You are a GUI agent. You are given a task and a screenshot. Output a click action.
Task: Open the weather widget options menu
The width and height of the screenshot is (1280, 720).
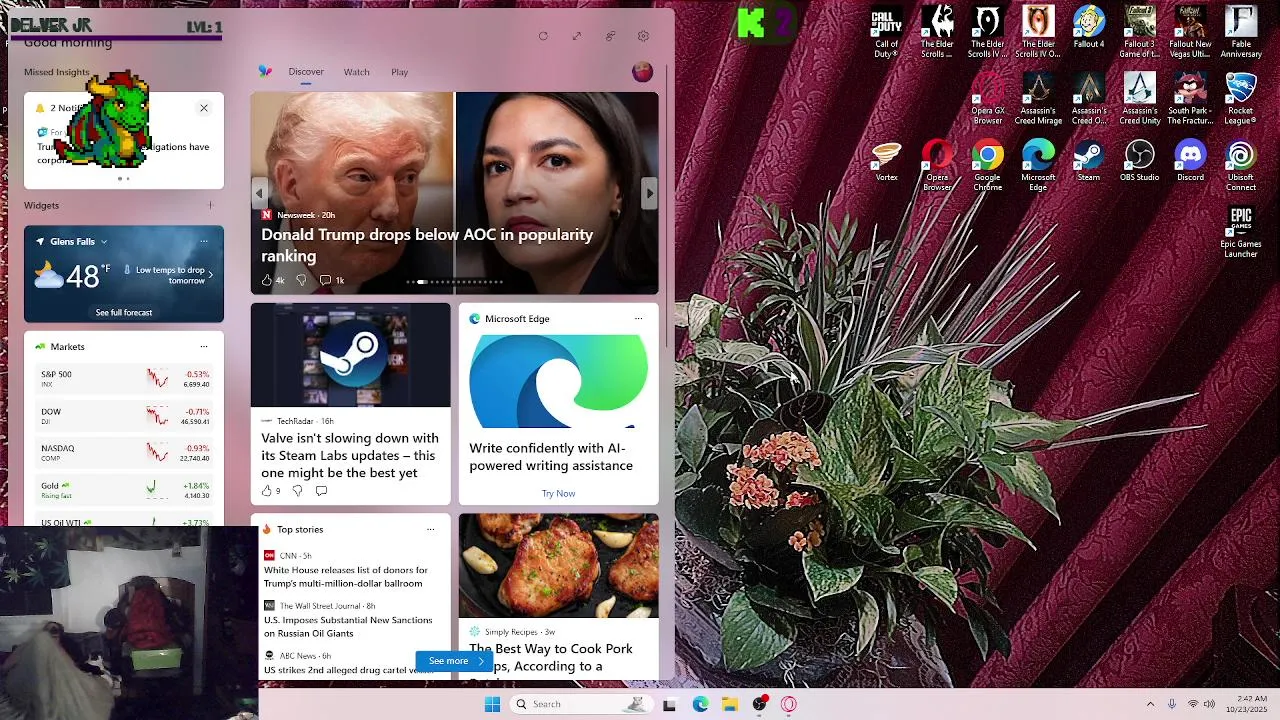click(204, 242)
